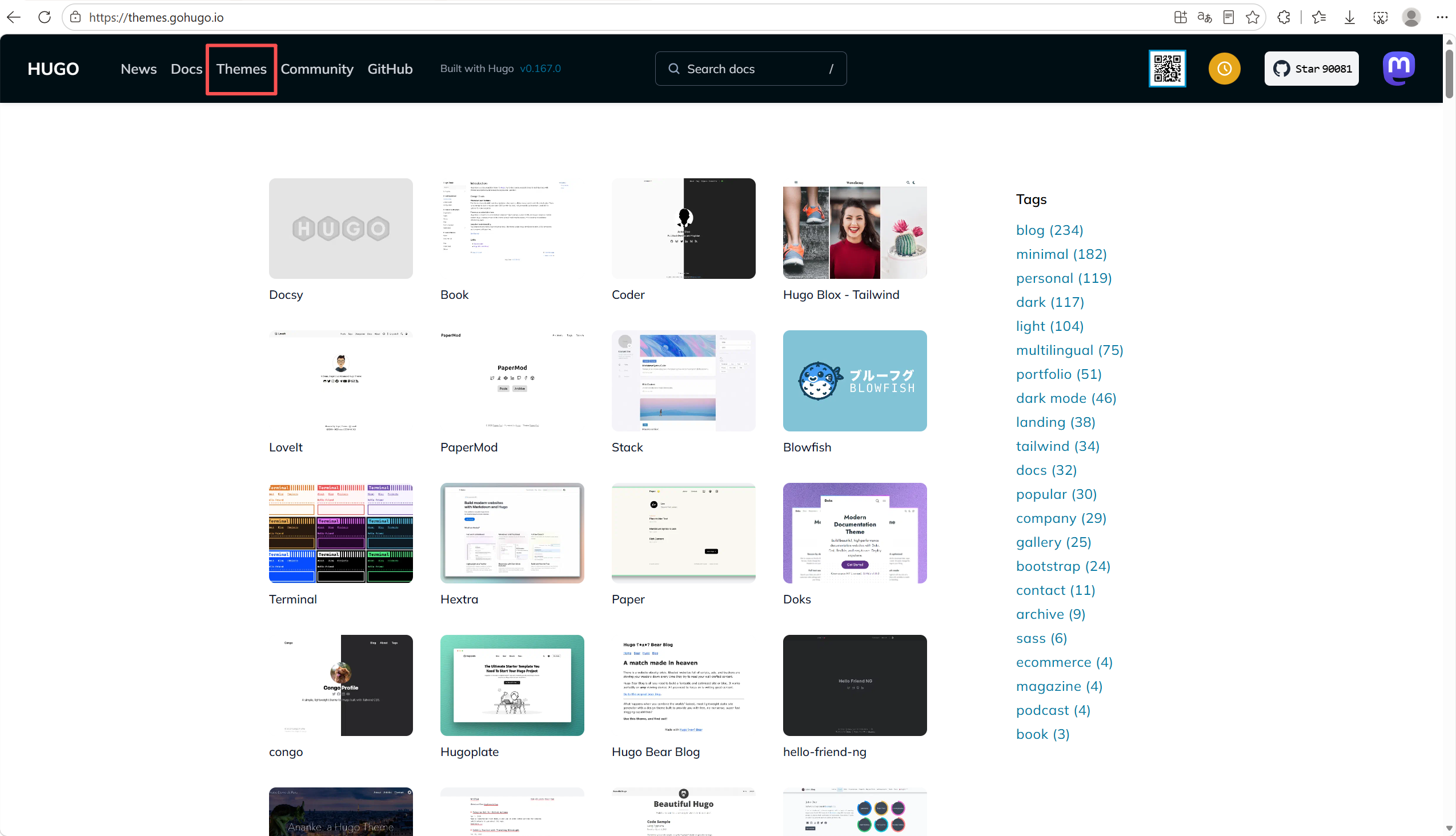Click the translate page icon

(1205, 17)
